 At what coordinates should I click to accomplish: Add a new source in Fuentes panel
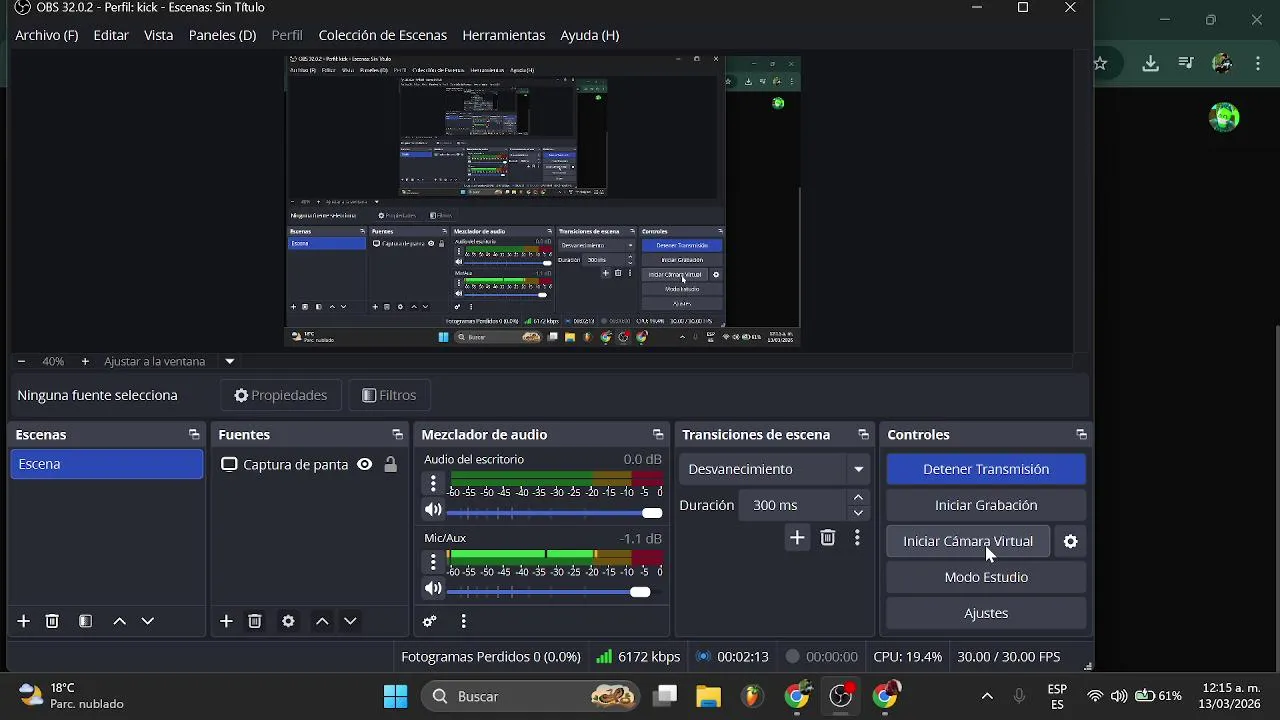click(226, 621)
